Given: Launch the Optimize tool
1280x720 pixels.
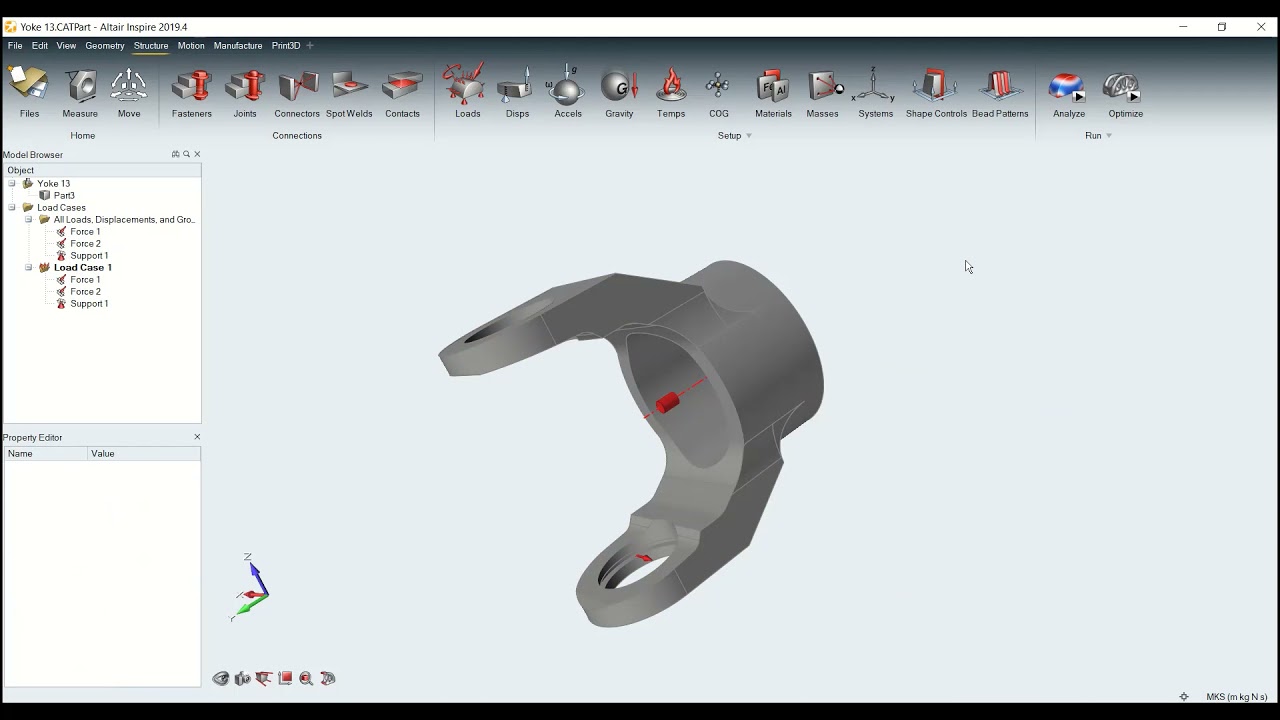Looking at the screenshot, I should point(1125,92).
